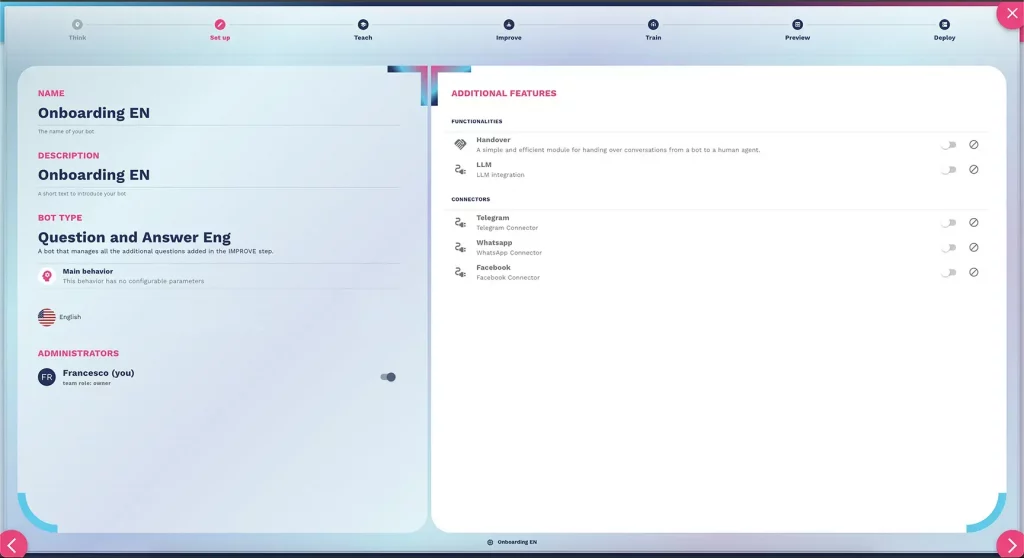1024x558 pixels.
Task: Click the disabled icon next to LLM
Action: [x=974, y=169]
